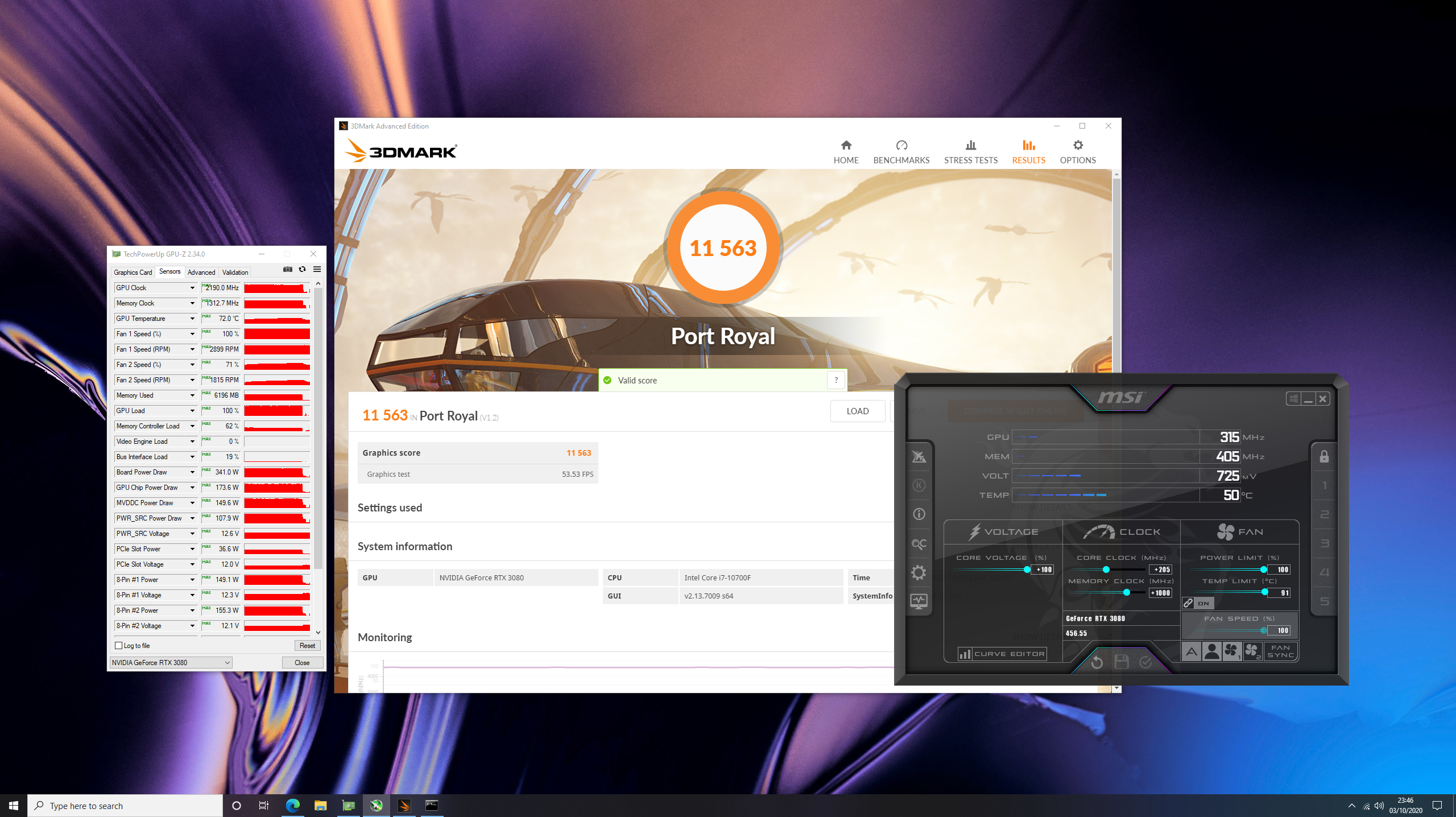
Task: Go to the 3DMark HOME page
Action: point(846,152)
